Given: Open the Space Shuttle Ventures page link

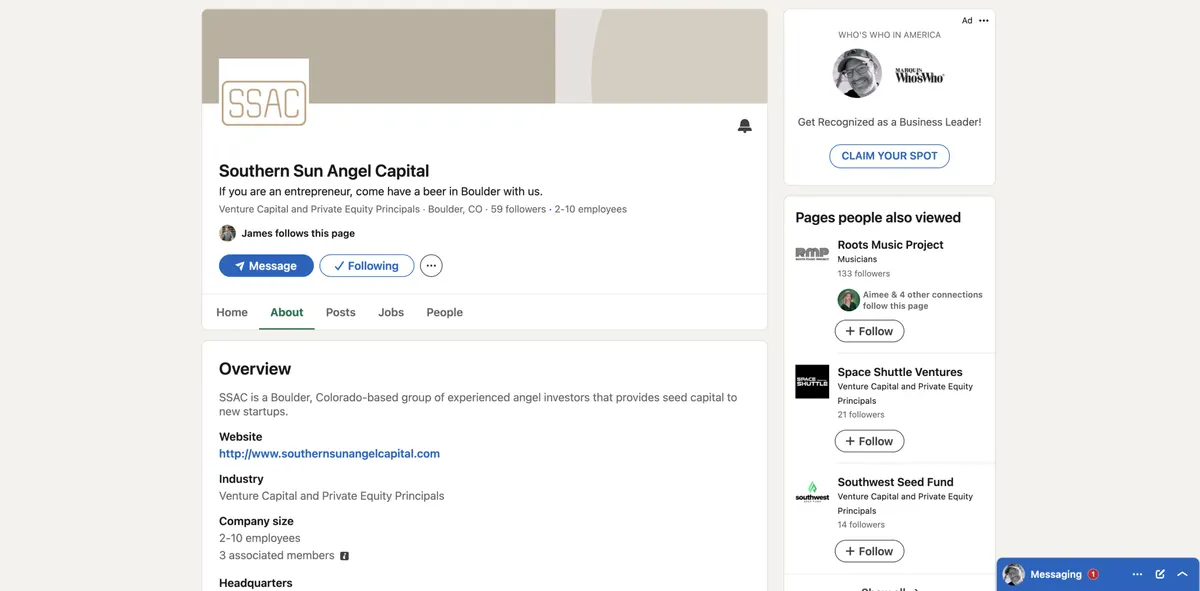Looking at the screenshot, I should 900,372.
